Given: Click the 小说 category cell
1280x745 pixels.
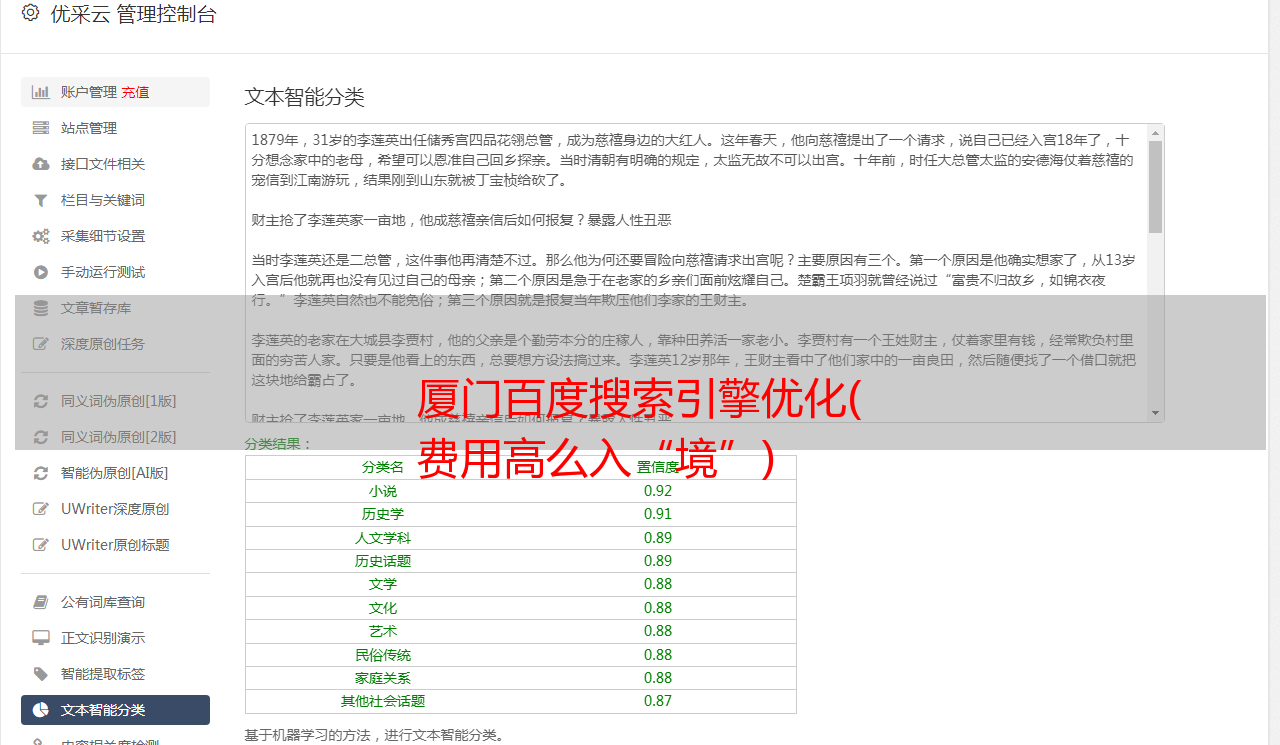Looking at the screenshot, I should (383, 491).
